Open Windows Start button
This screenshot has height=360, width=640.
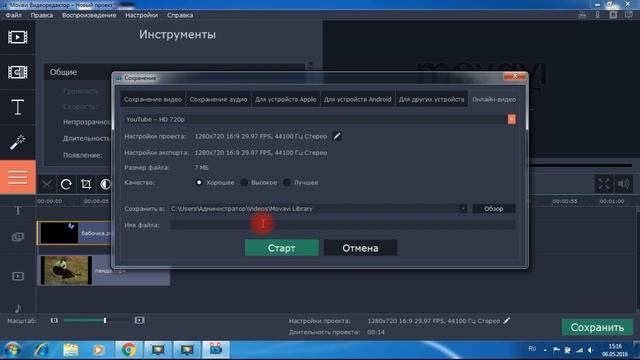point(12,350)
